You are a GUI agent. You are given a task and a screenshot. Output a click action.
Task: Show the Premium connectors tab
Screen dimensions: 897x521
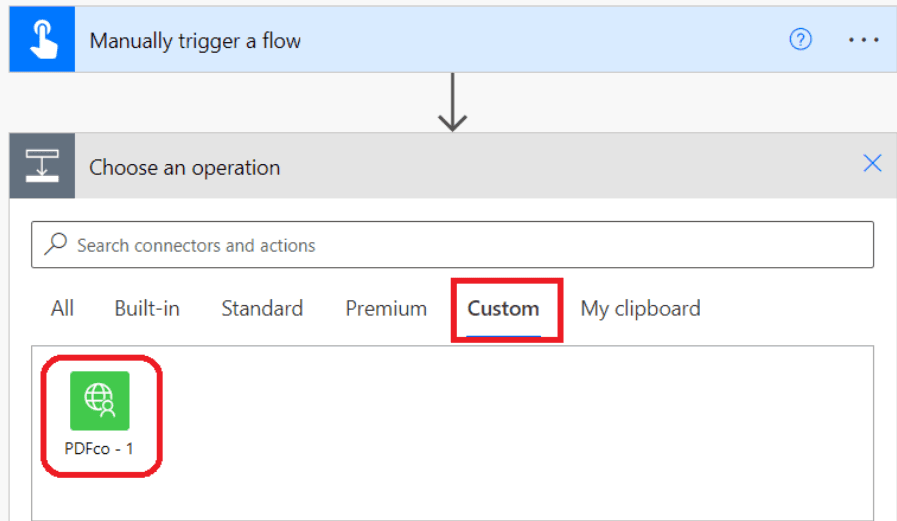click(x=386, y=309)
